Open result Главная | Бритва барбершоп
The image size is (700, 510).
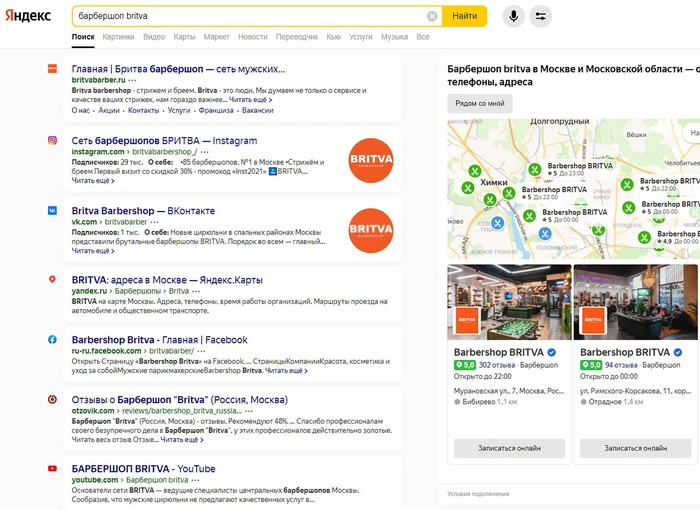(178, 69)
